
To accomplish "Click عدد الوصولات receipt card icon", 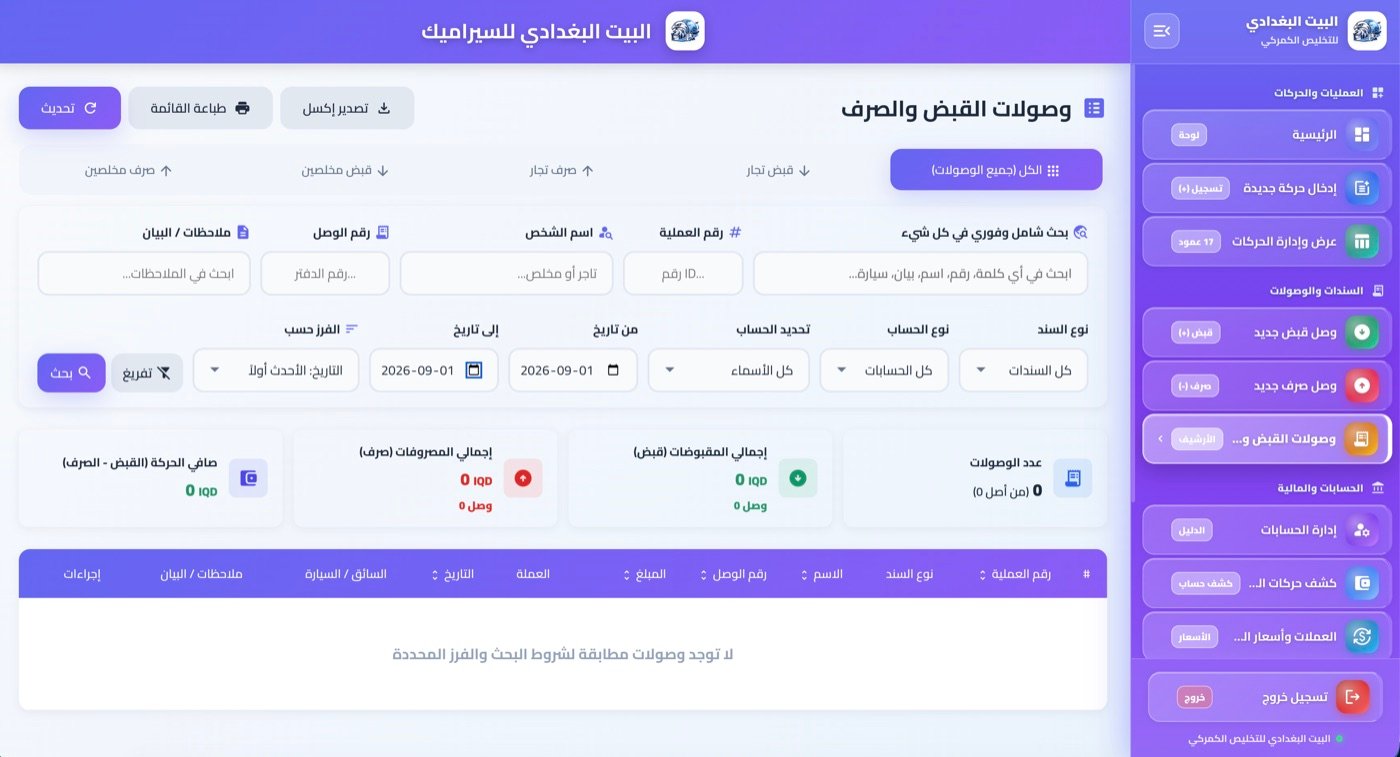I will 1073,478.
